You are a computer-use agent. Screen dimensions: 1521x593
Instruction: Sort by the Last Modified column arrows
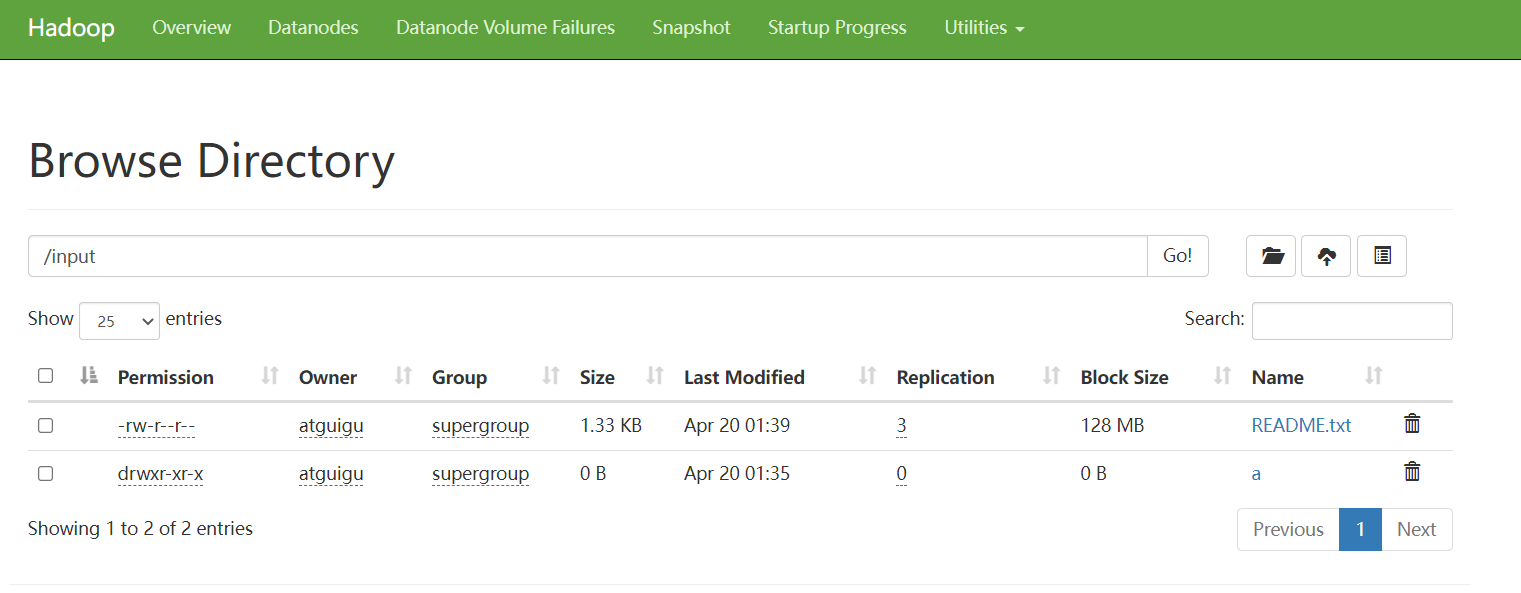click(x=867, y=376)
